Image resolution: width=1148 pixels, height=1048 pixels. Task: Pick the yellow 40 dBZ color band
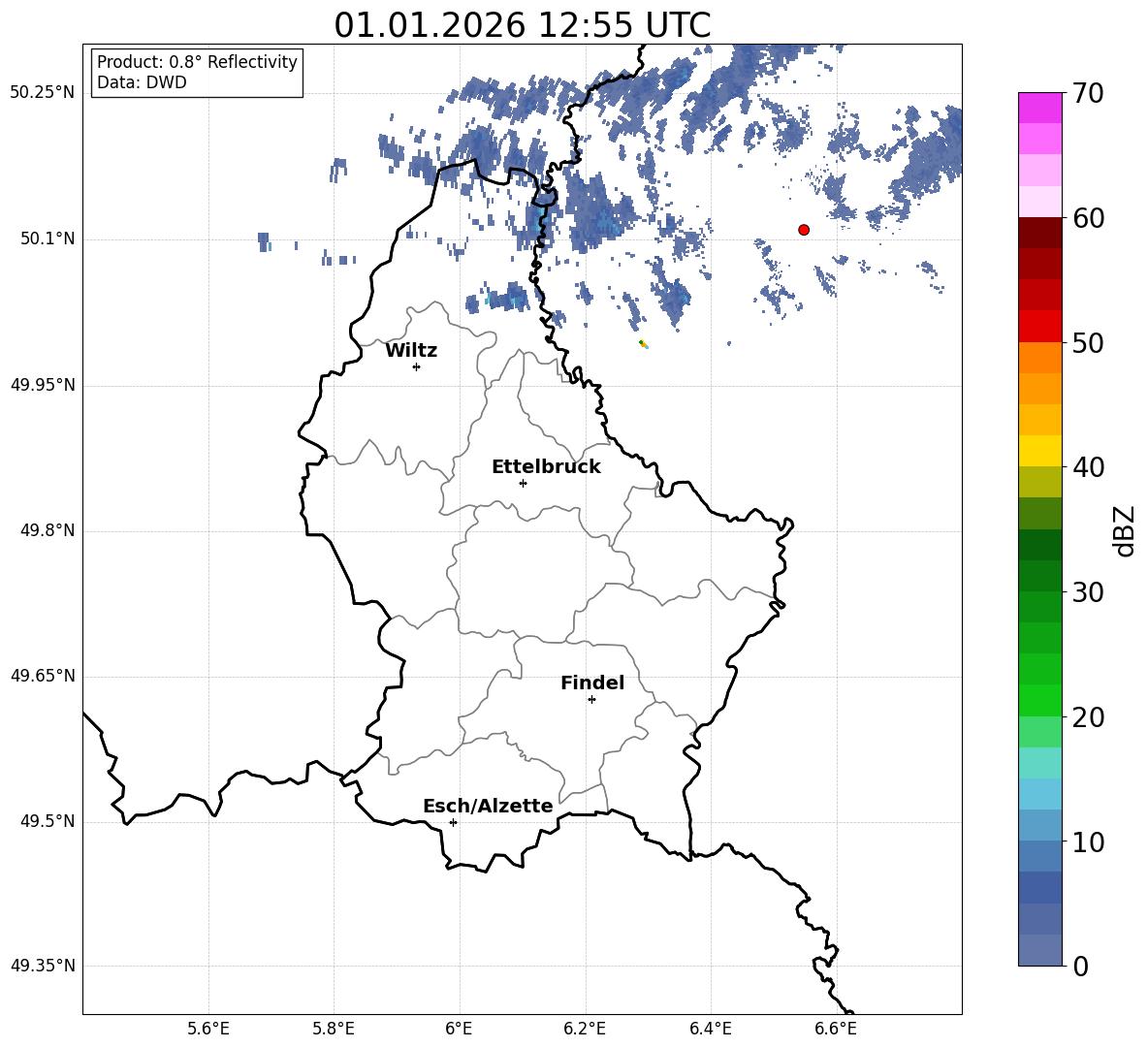pos(1040,452)
